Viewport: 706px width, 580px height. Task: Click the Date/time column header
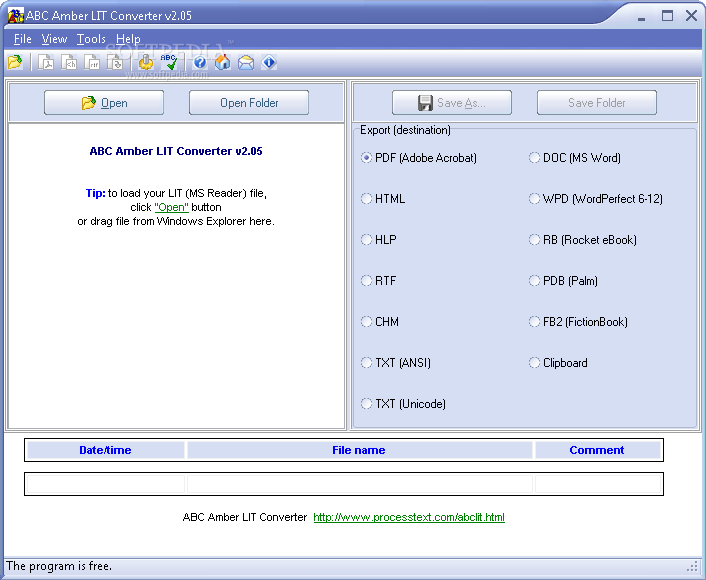tap(105, 450)
